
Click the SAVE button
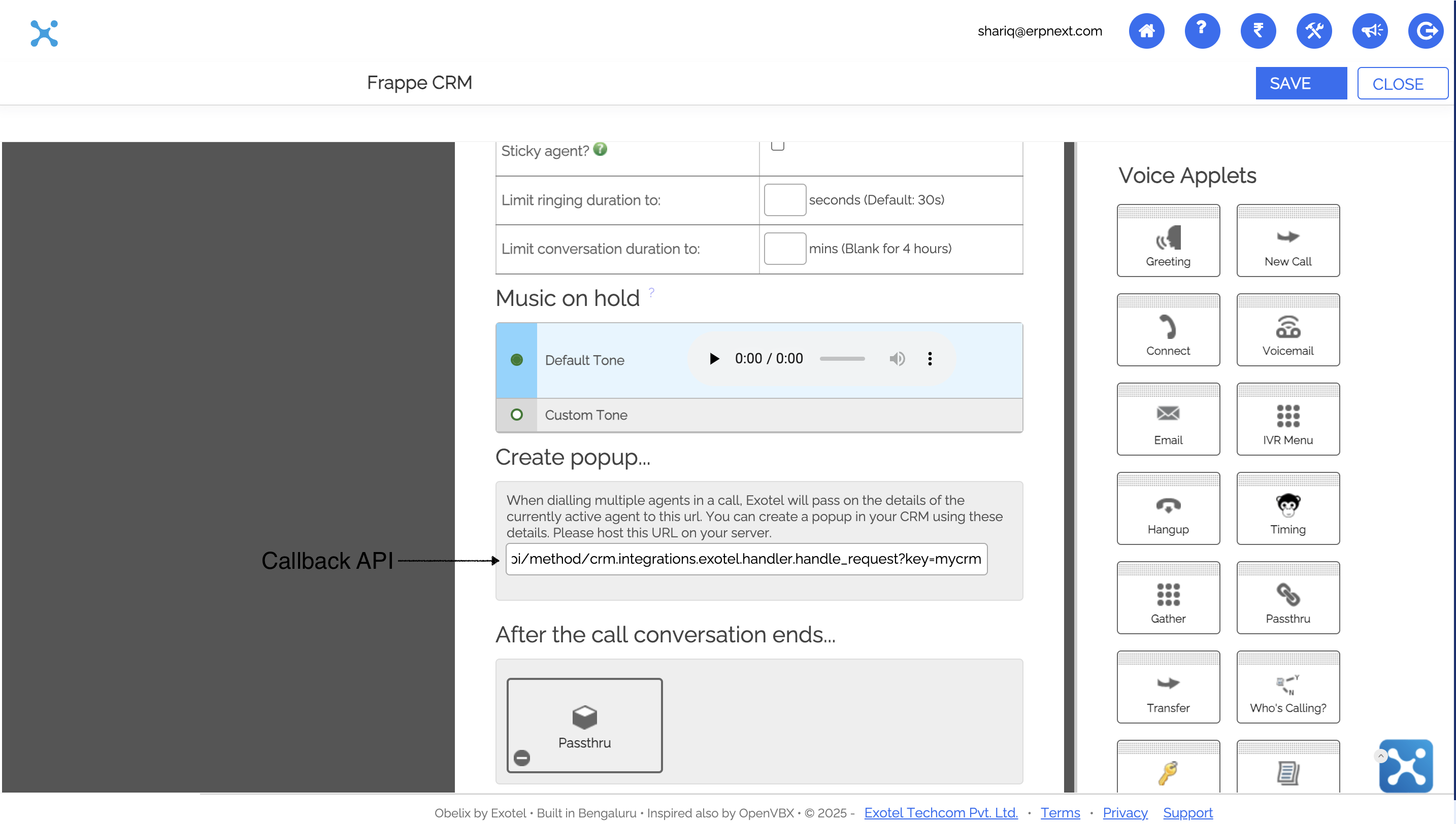(1300, 83)
